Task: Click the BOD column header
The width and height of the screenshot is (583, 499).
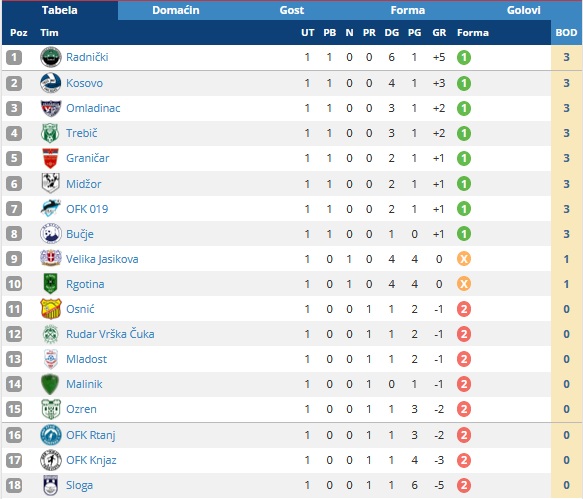Action: tap(566, 33)
